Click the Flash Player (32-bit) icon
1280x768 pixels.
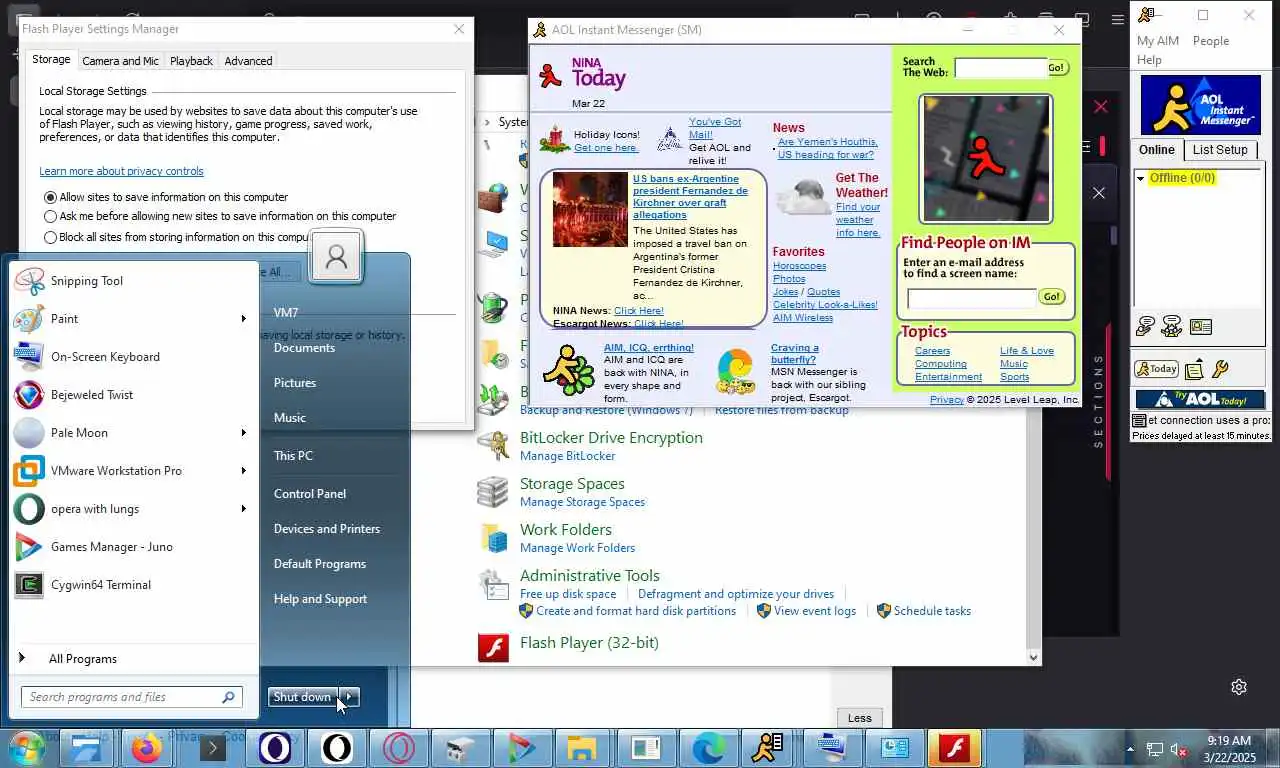pos(493,648)
